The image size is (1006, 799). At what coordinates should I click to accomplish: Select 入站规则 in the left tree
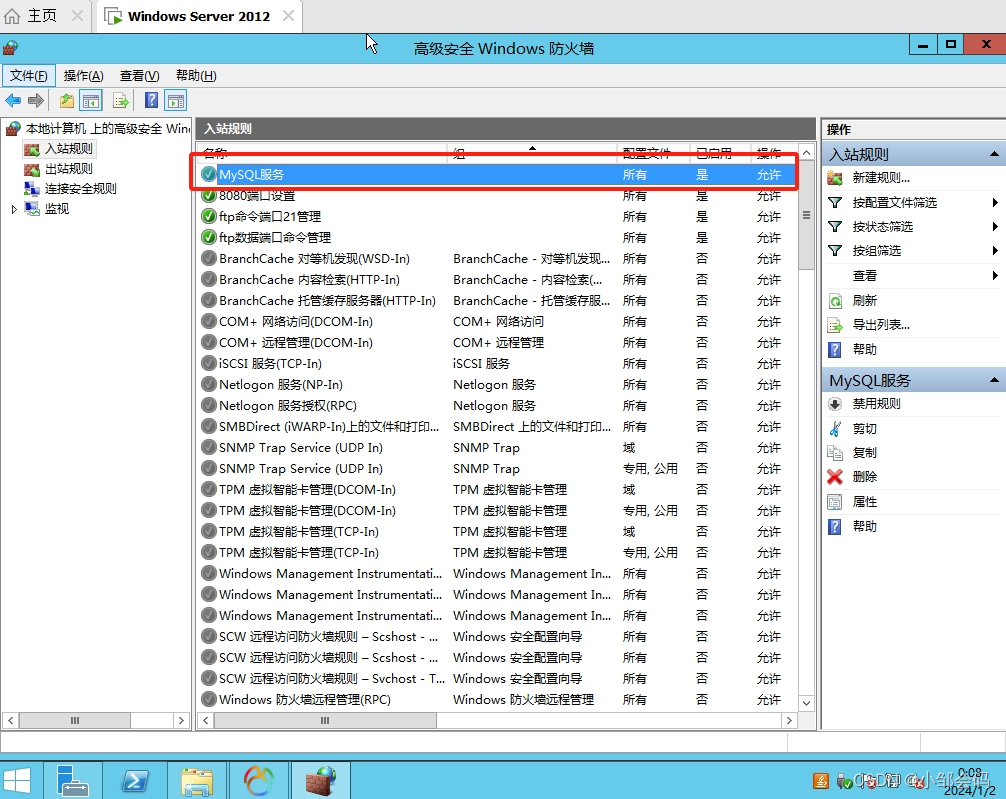(x=69, y=149)
